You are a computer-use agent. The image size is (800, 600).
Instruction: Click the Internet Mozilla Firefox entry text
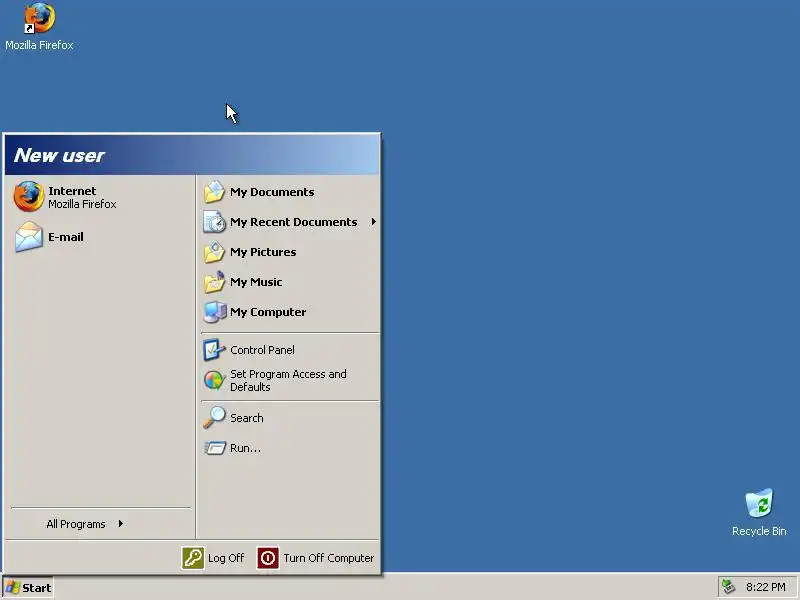pos(82,197)
